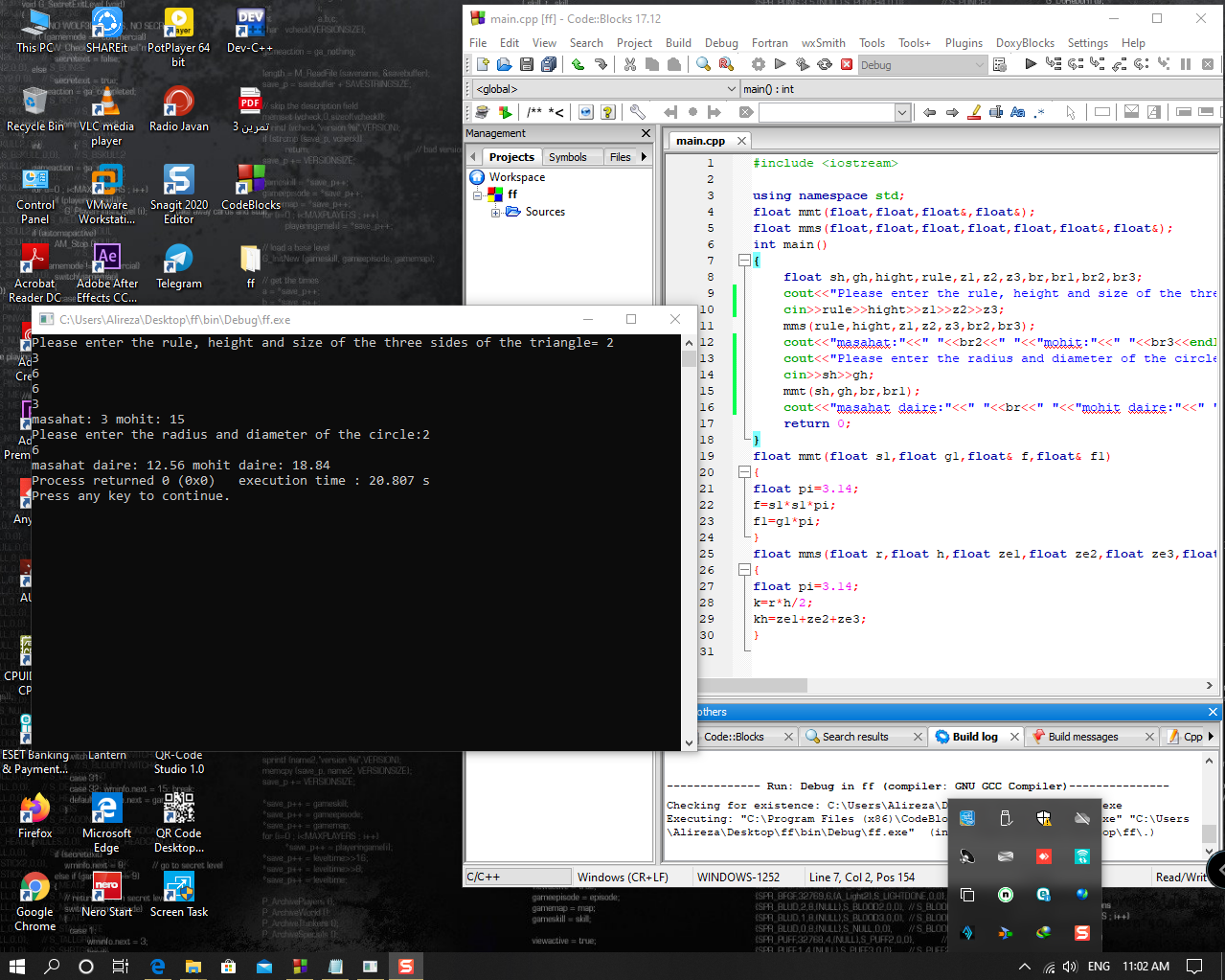Image resolution: width=1225 pixels, height=980 pixels.
Task: Click the Save file floppy icon
Action: [x=526, y=64]
